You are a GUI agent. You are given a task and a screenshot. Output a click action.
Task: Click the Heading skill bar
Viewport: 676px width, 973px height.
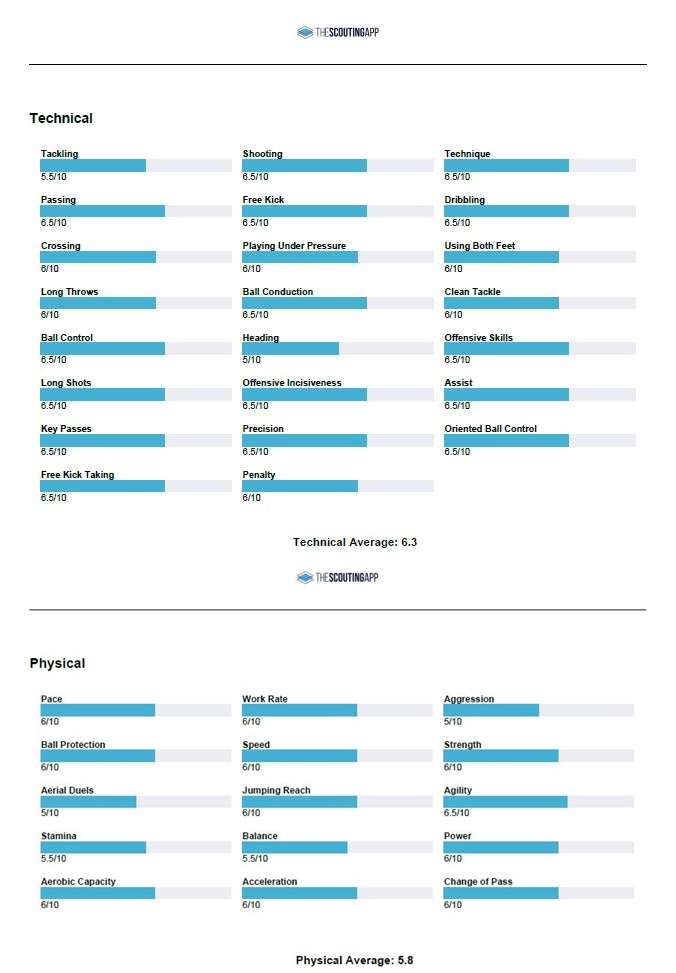[337, 349]
